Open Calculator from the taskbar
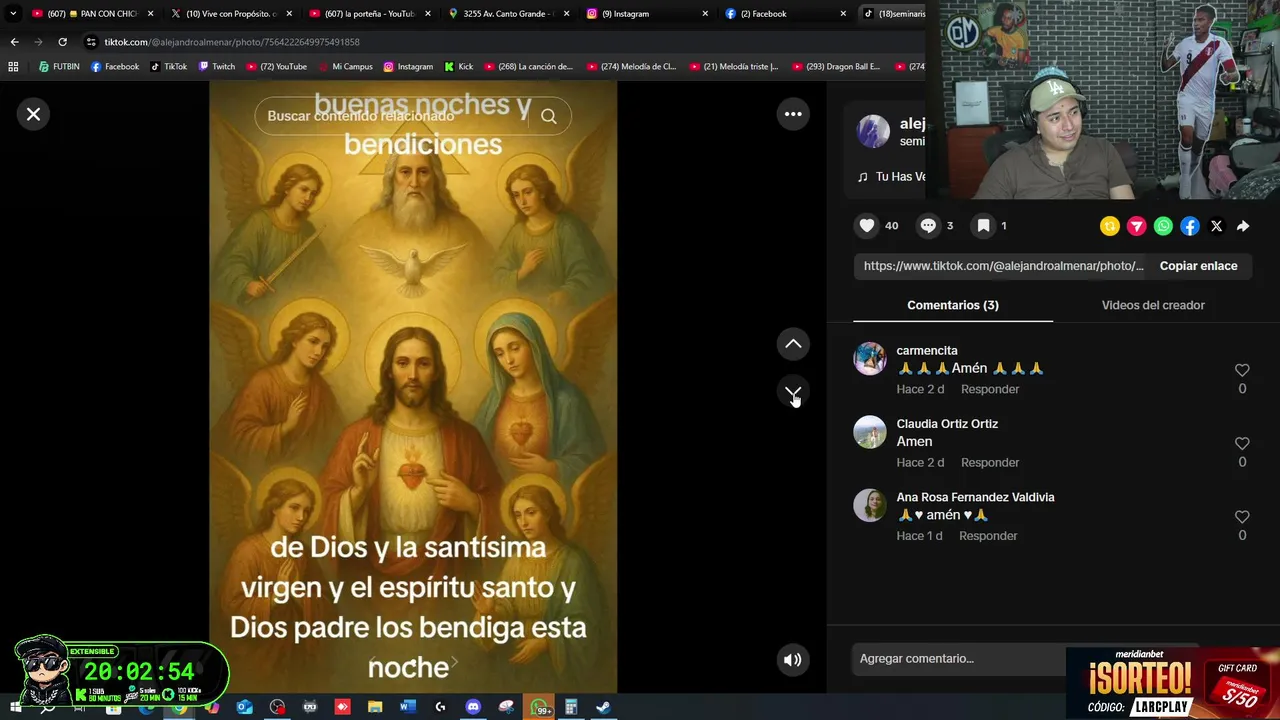Screen dimensions: 1280x720 tap(571, 707)
